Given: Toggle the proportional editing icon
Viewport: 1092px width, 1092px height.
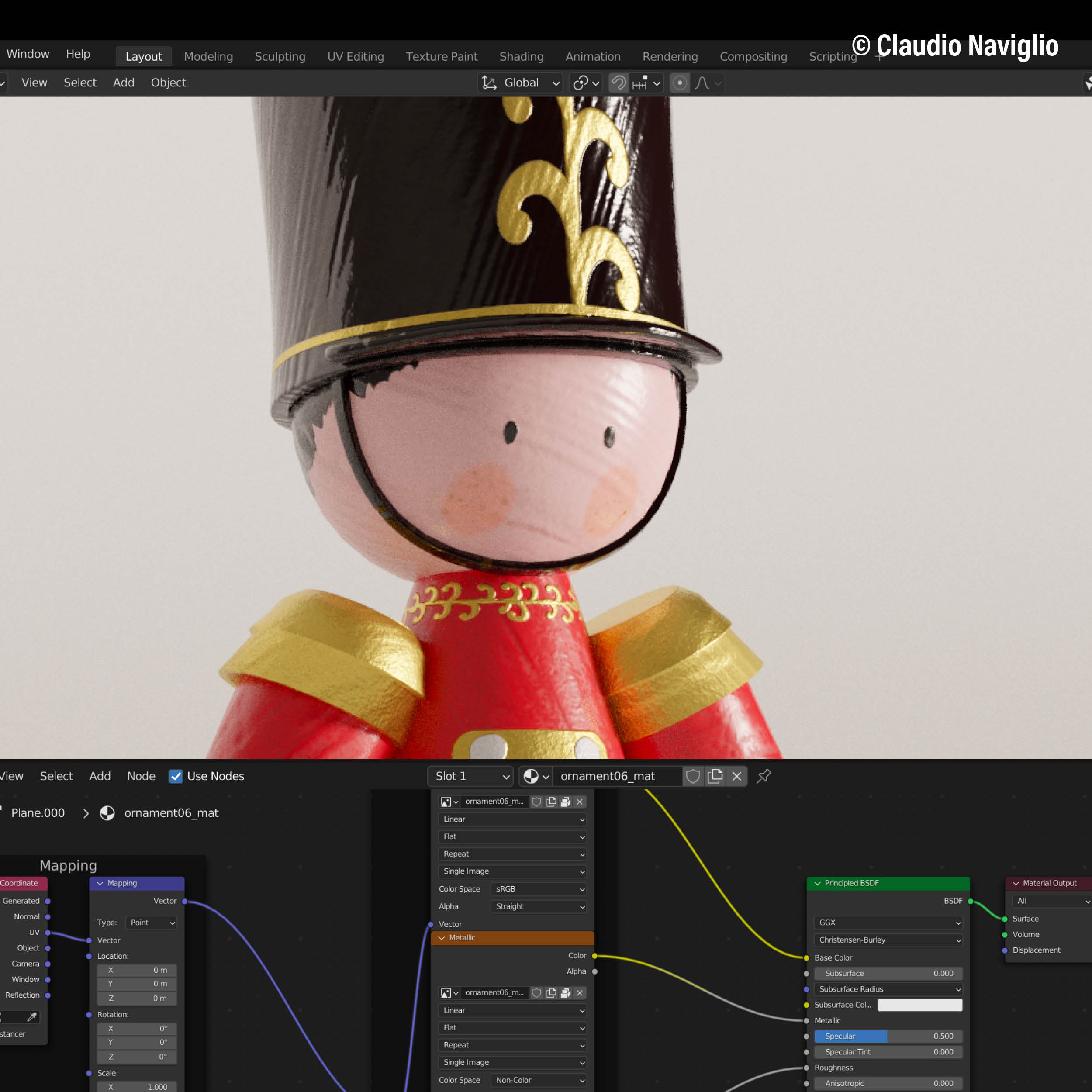Looking at the screenshot, I should [x=680, y=83].
